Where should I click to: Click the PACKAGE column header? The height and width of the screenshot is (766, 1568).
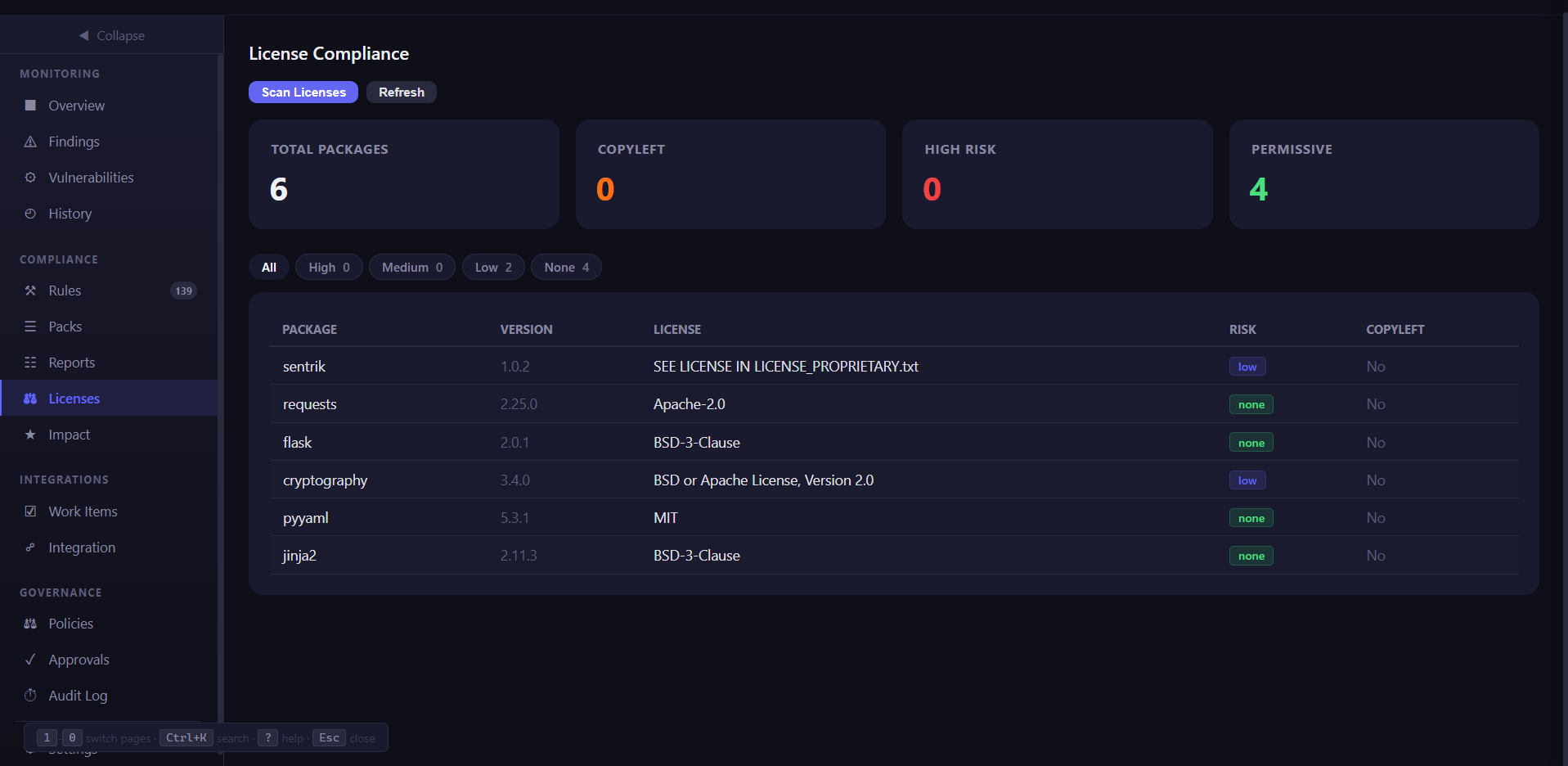pyautogui.click(x=310, y=330)
